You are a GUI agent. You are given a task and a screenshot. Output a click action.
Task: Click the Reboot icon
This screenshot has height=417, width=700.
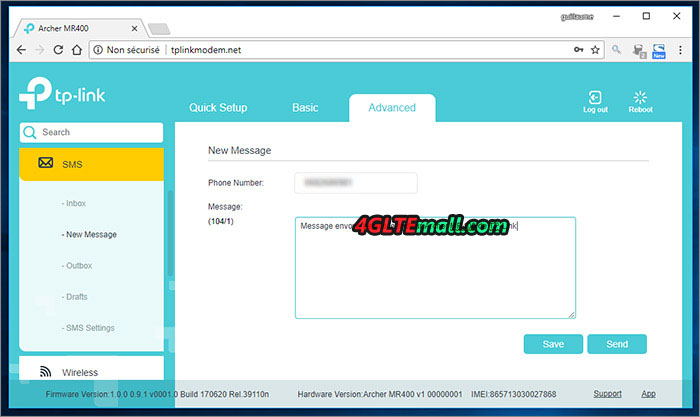(x=640, y=98)
